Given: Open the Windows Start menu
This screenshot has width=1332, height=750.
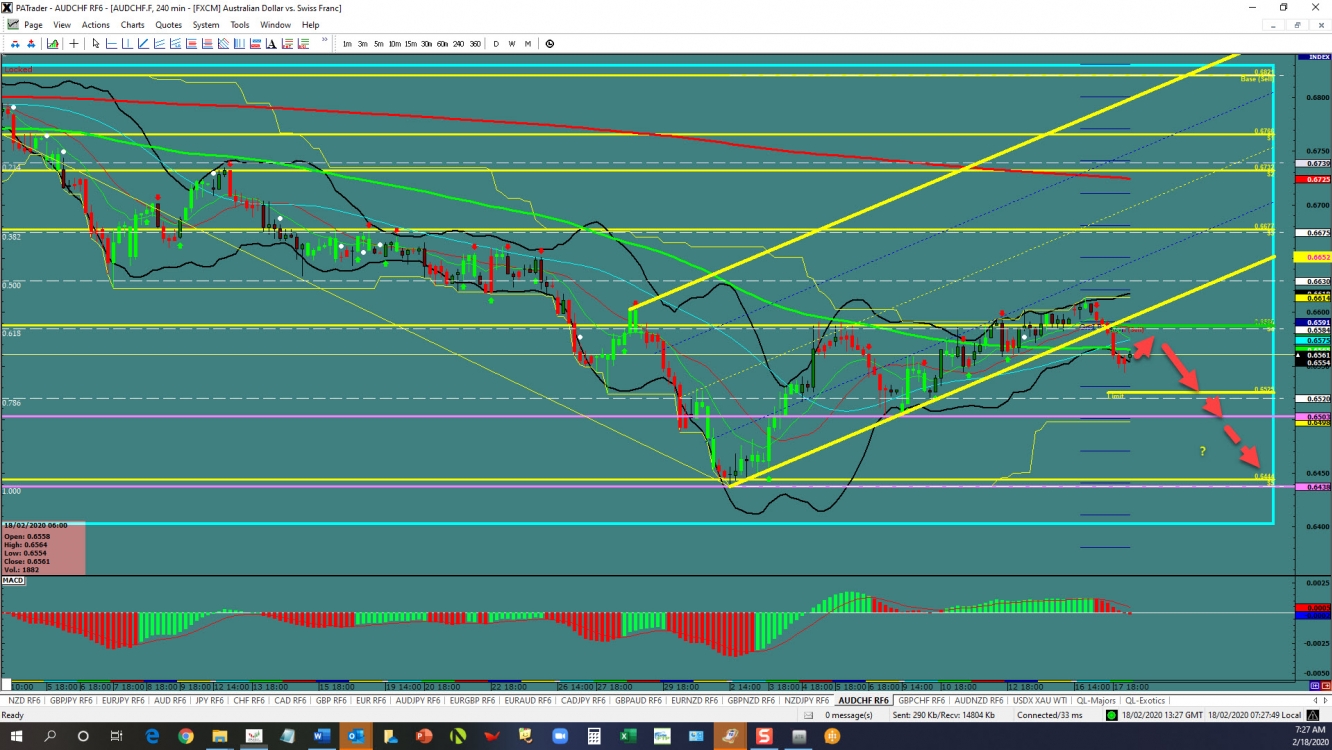Looking at the screenshot, I should click(16, 736).
